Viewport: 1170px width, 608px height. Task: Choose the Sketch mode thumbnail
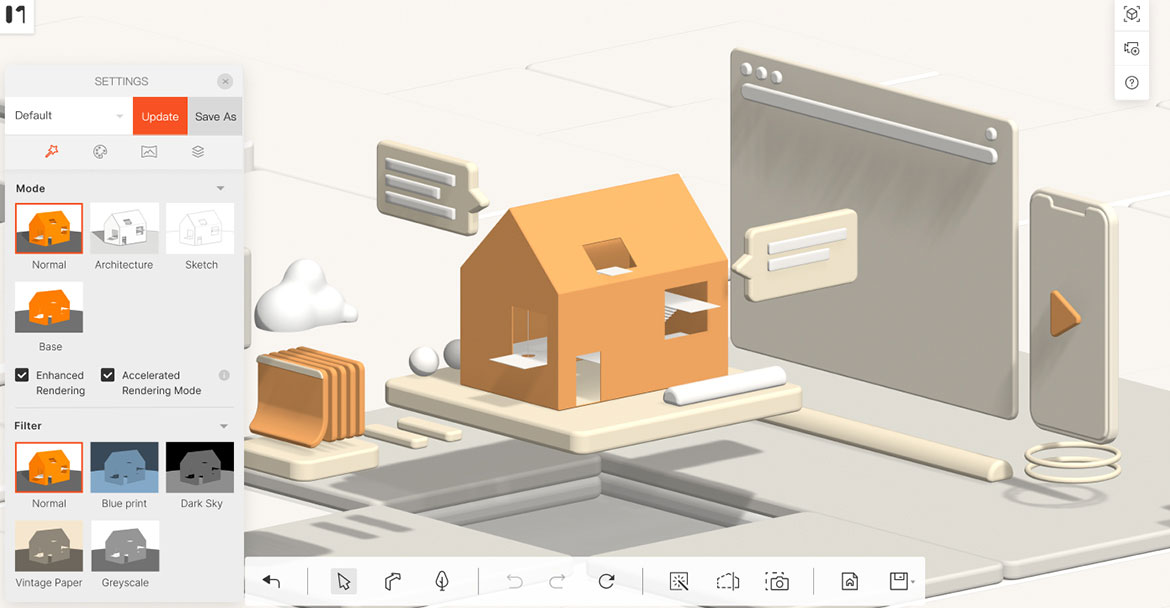point(201,229)
